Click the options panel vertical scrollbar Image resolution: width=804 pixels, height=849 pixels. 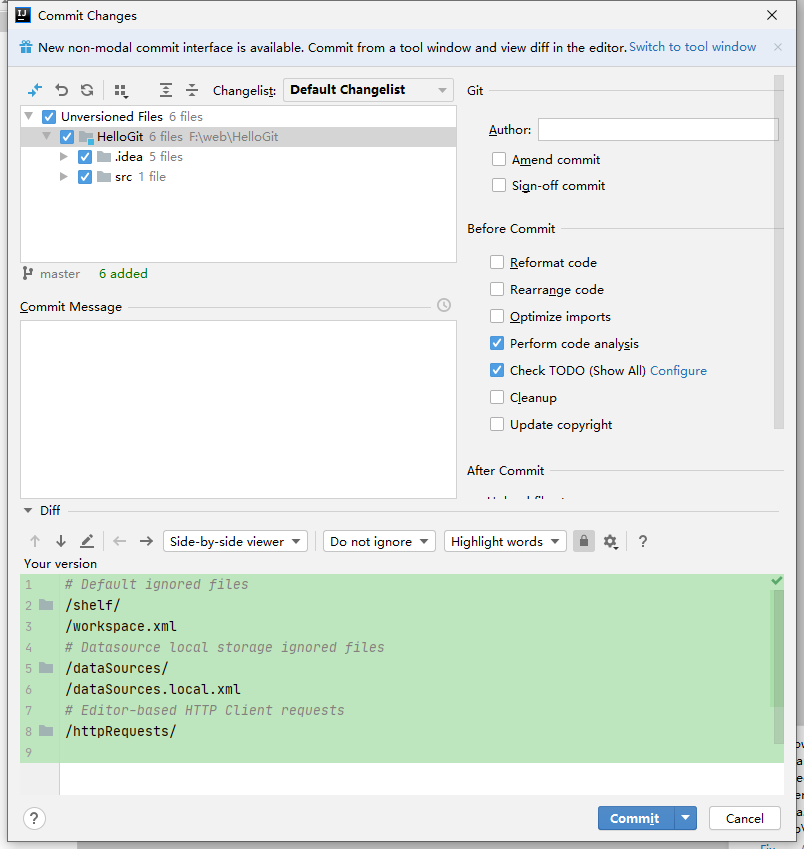coord(779,252)
